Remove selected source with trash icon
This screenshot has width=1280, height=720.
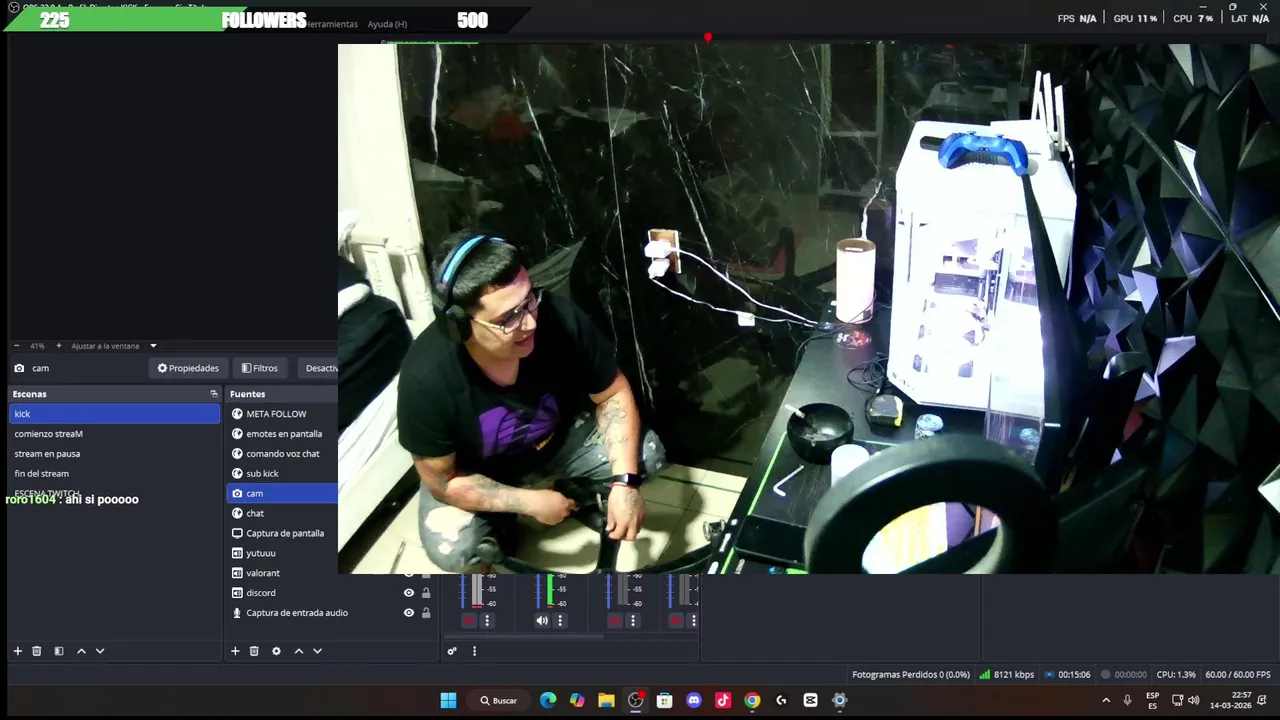[x=254, y=651]
